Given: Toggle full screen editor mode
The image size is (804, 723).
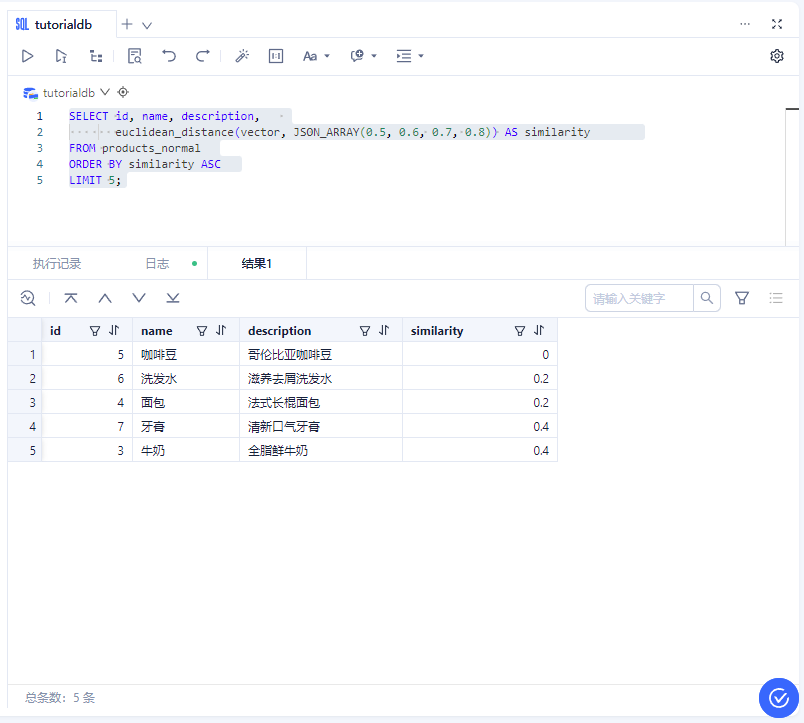Looking at the screenshot, I should (x=777, y=24).
